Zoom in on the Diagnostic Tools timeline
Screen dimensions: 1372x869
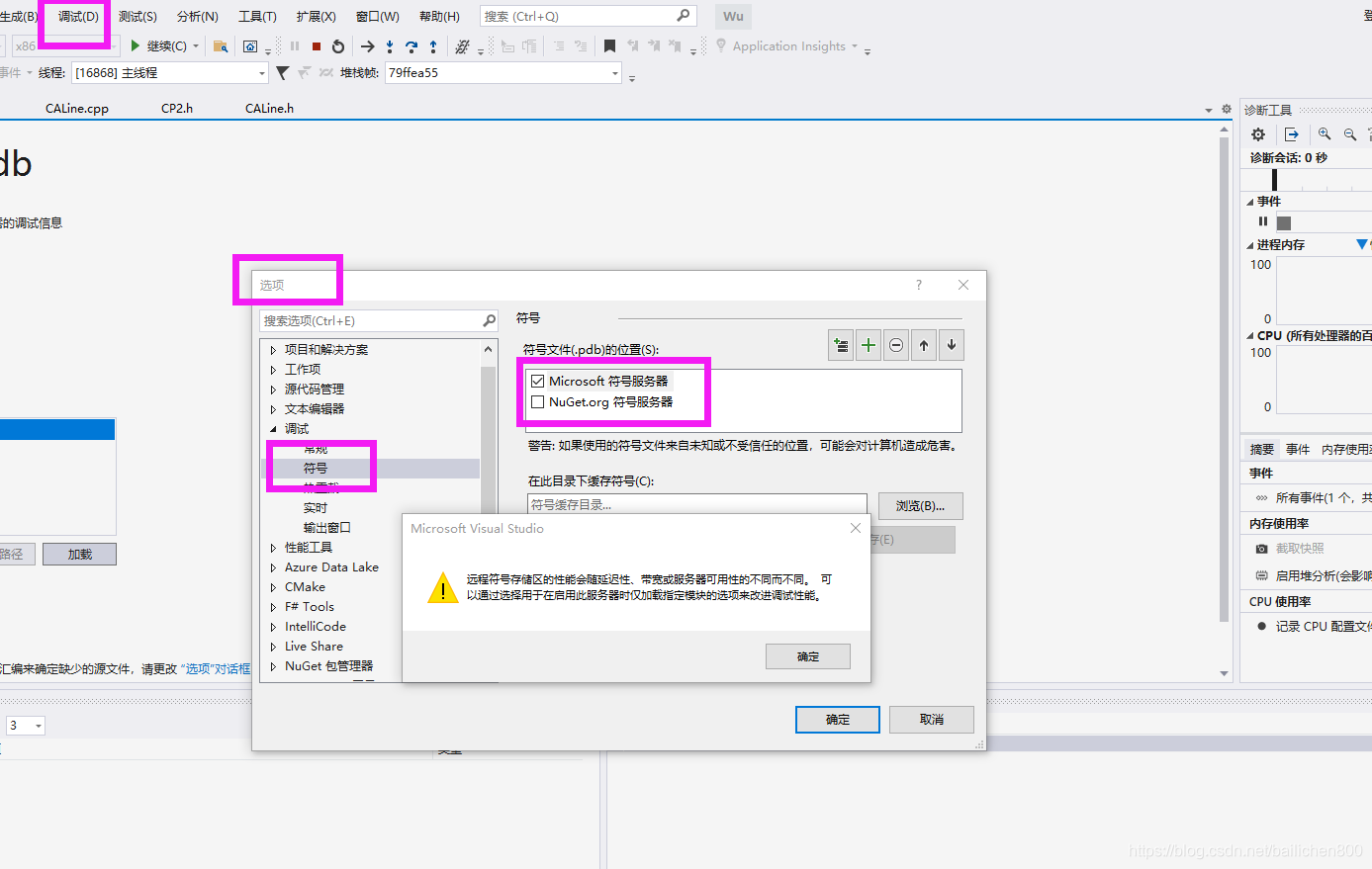click(1325, 134)
